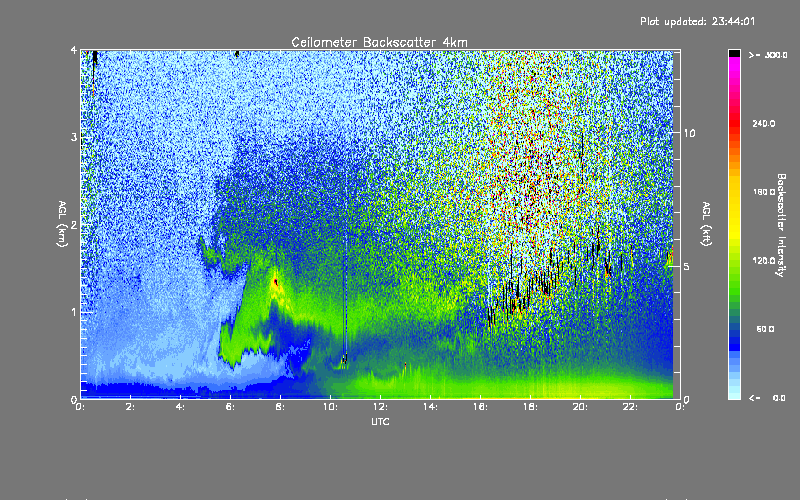Click the red hotspot in the green plume near 8 UTC
Viewport: 800px width, 500px height.
(x=276, y=282)
